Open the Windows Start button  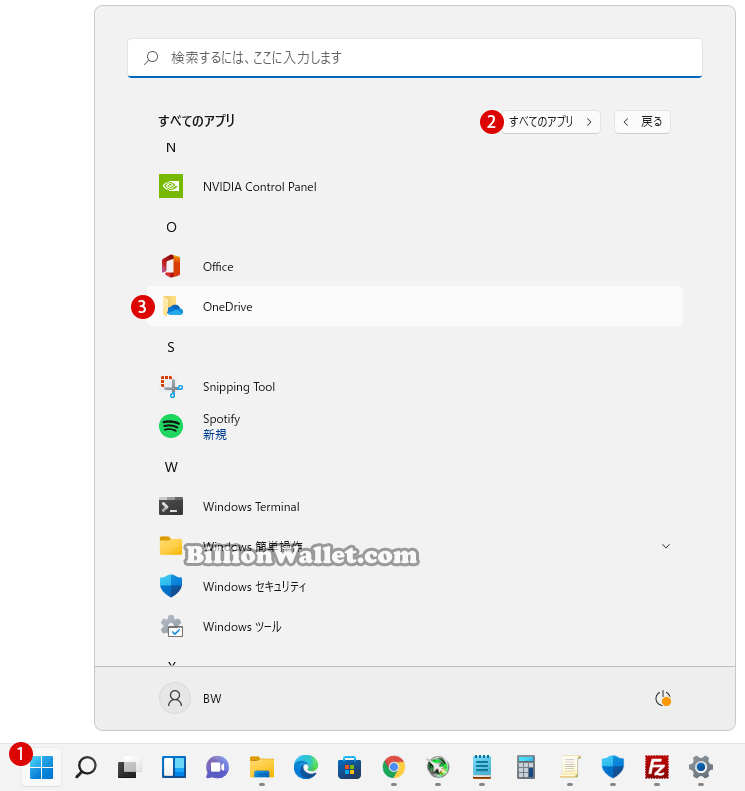point(41,768)
